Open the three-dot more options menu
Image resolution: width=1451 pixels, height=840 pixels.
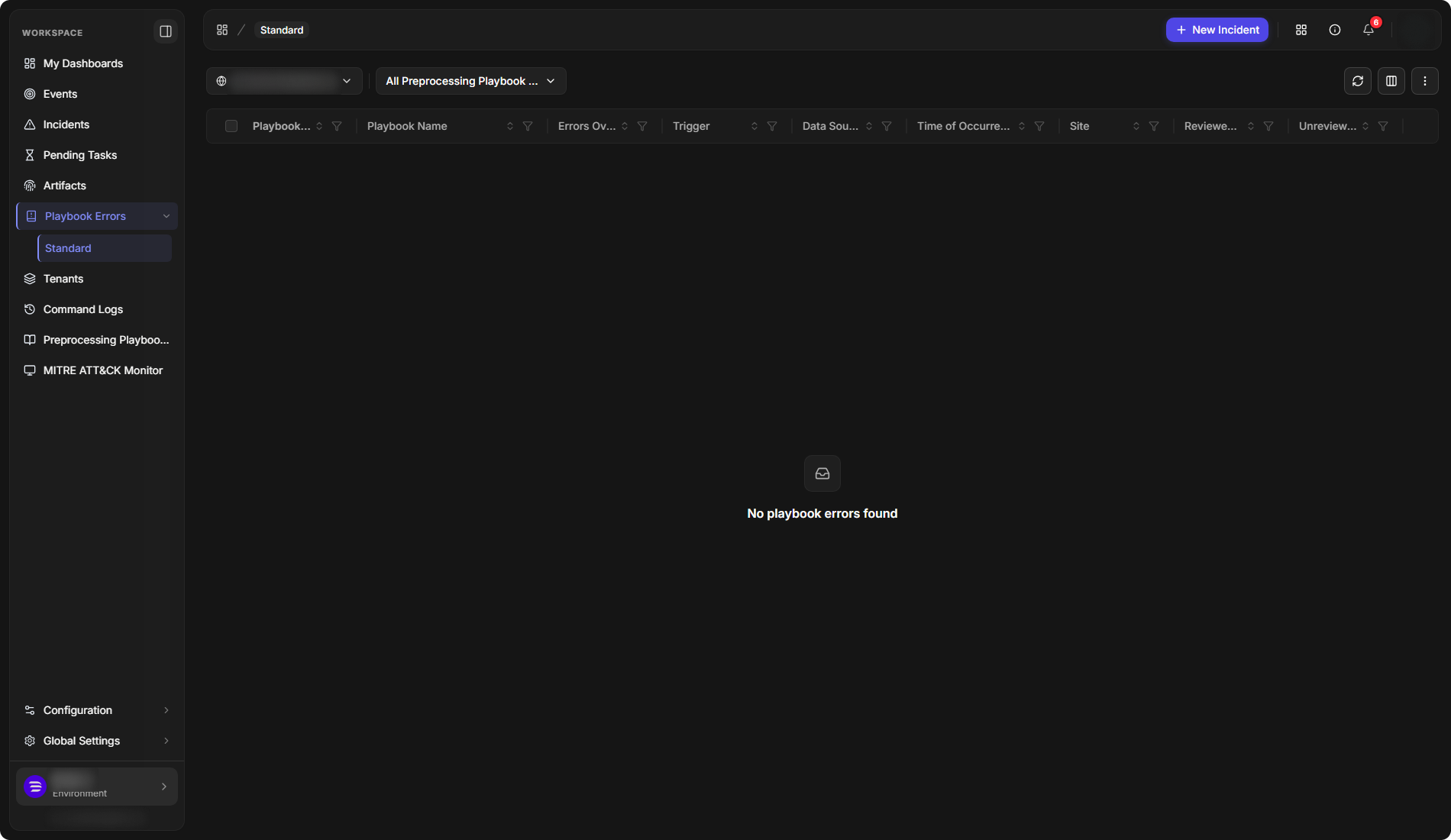[x=1425, y=81]
